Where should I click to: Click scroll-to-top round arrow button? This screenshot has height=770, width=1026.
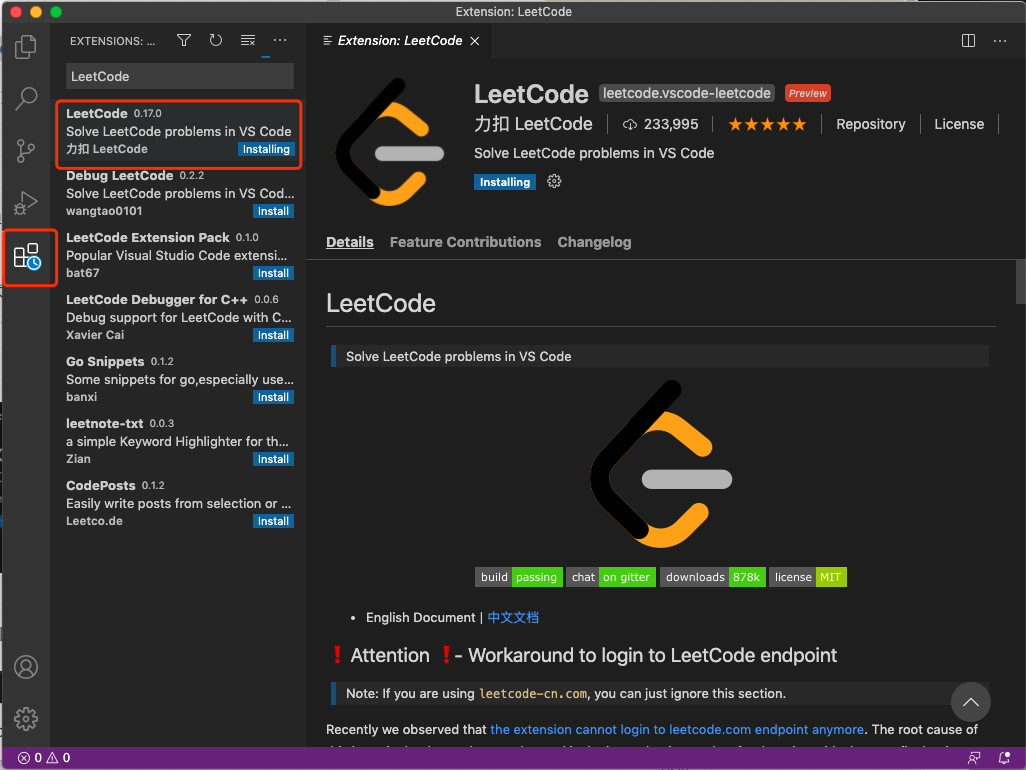[970, 702]
